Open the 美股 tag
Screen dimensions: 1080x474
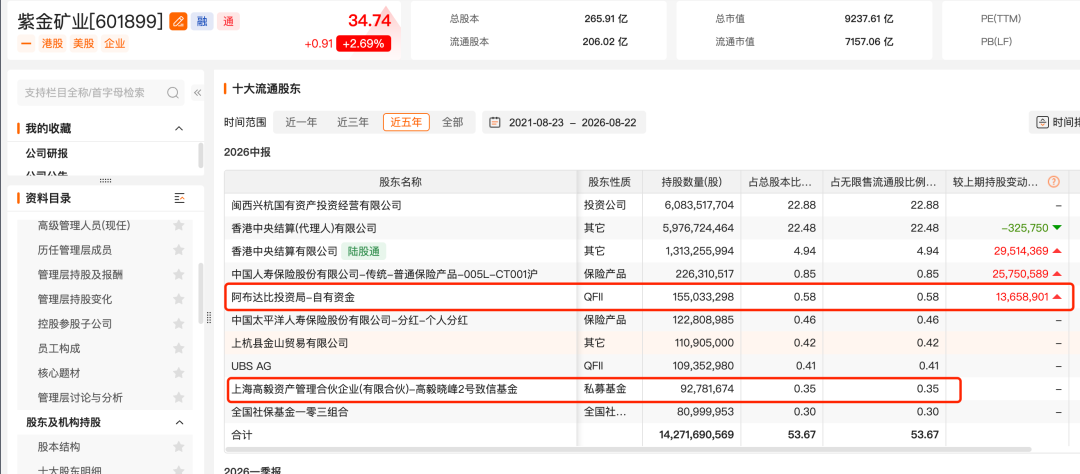click(x=83, y=43)
